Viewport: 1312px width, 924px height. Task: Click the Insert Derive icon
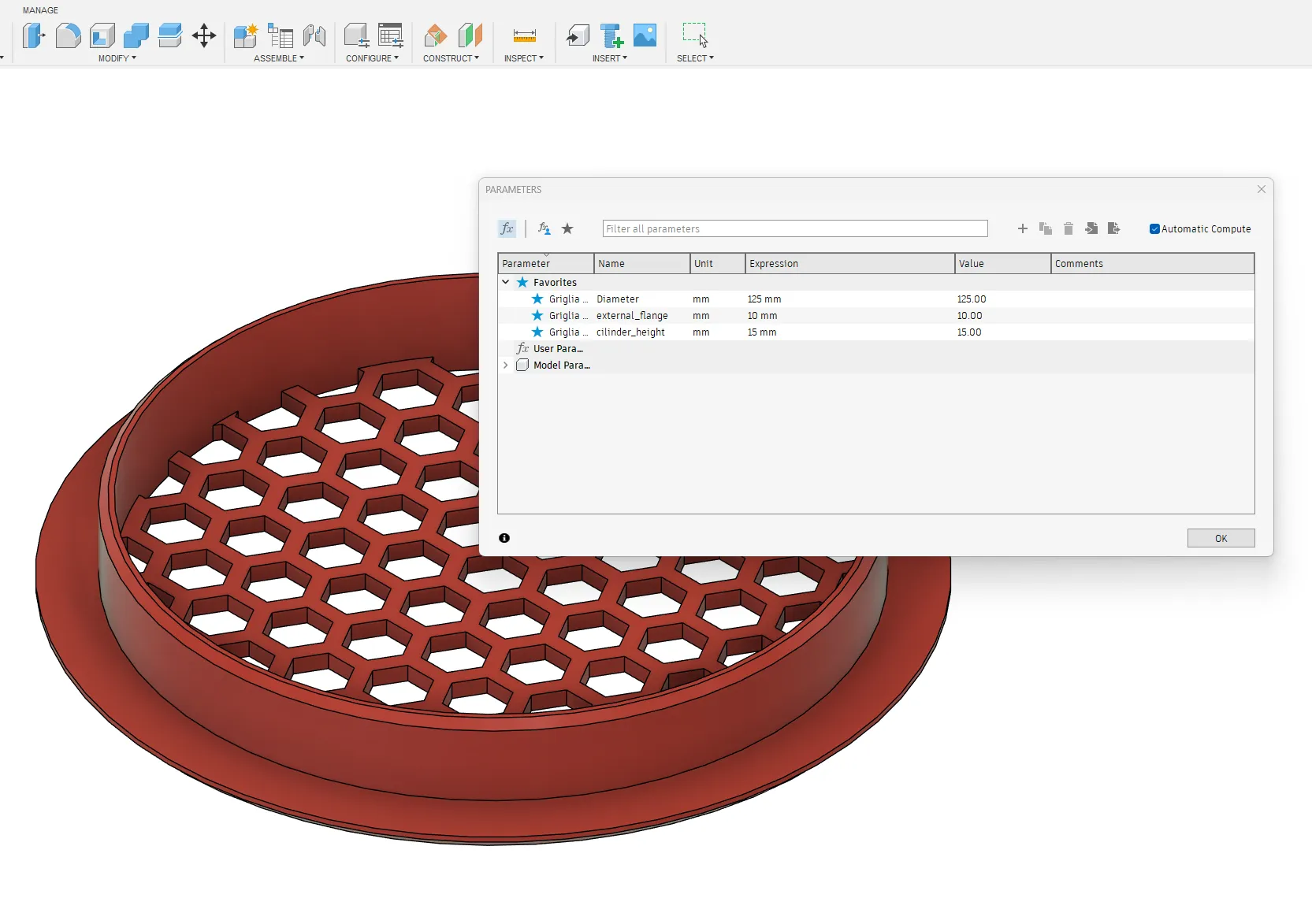pos(578,35)
